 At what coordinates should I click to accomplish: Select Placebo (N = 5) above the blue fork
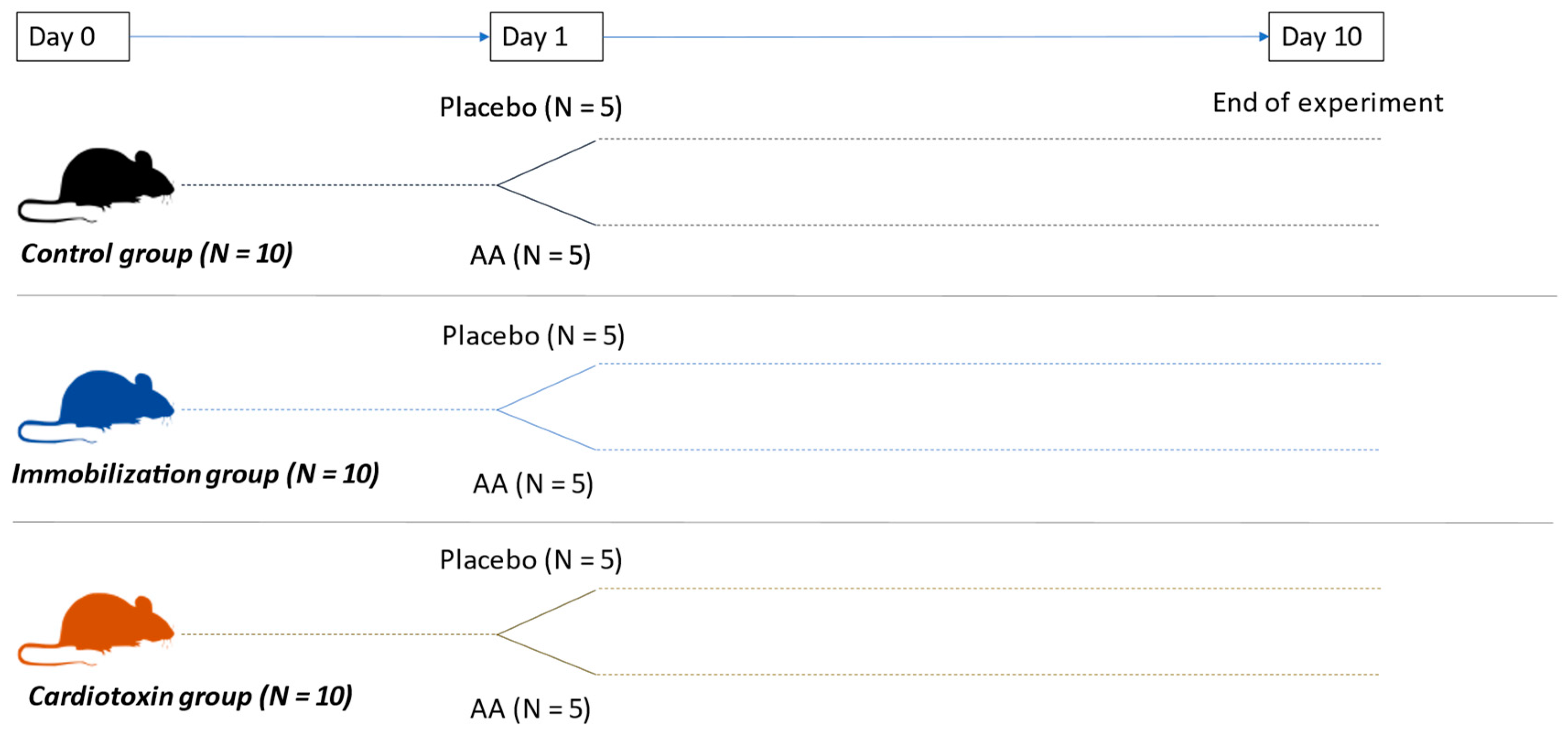533,336
